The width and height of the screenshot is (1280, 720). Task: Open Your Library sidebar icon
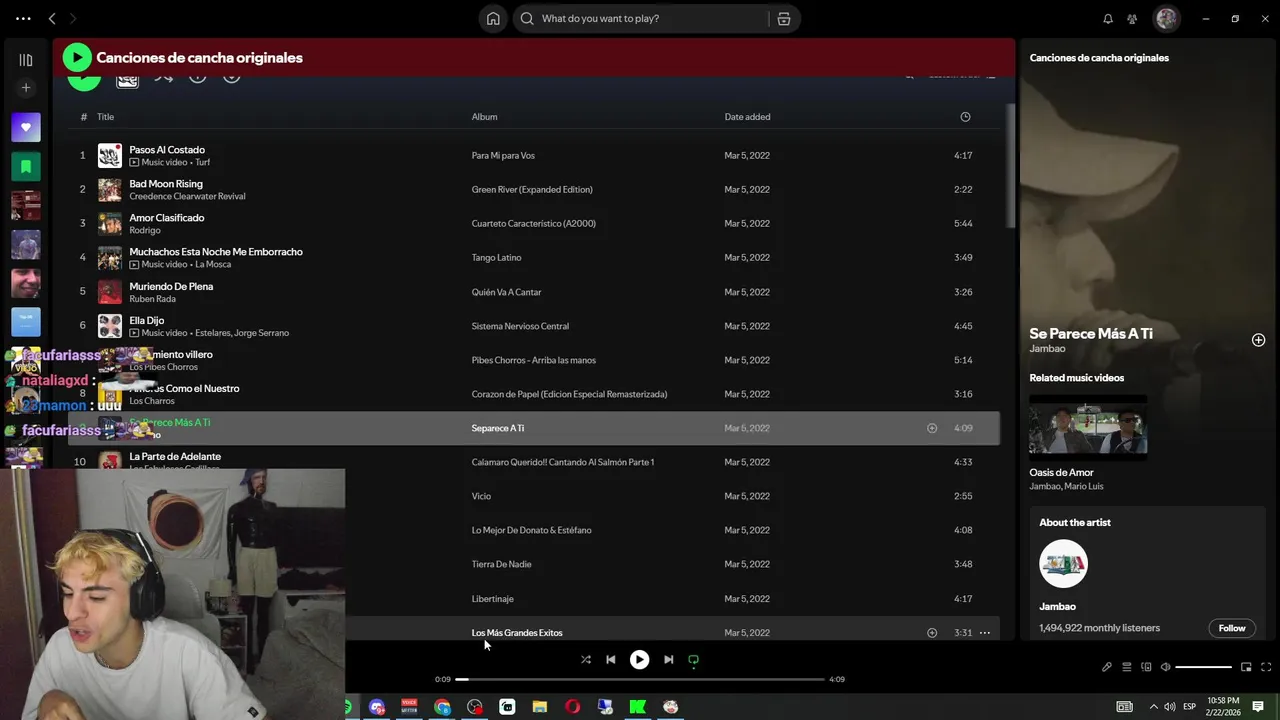[x=26, y=60]
